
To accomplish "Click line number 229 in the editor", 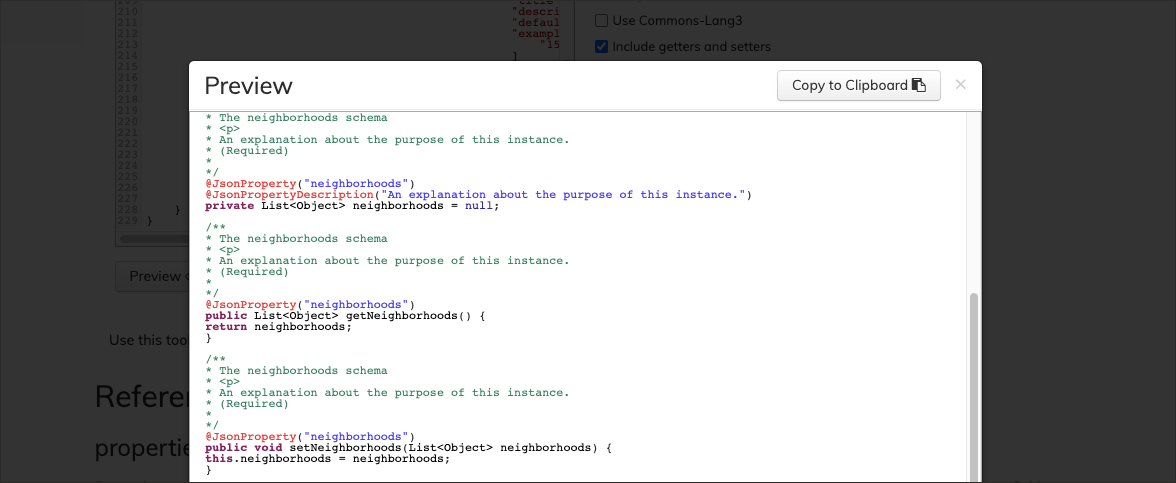I will 127,221.
